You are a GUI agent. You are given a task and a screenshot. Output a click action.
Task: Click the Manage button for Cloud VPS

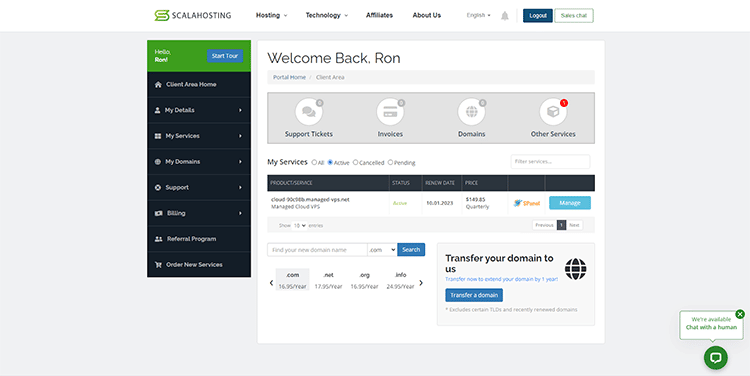(x=570, y=203)
